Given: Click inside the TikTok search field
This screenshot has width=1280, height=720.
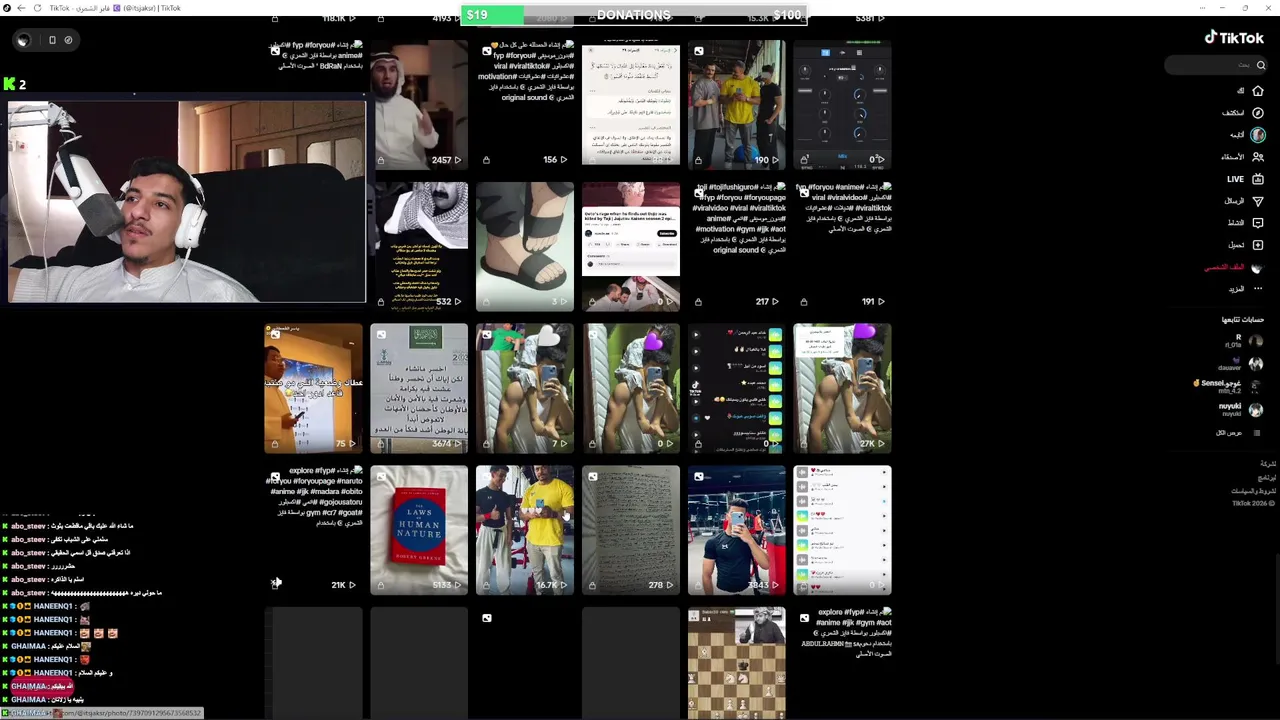Looking at the screenshot, I should (x=1216, y=65).
